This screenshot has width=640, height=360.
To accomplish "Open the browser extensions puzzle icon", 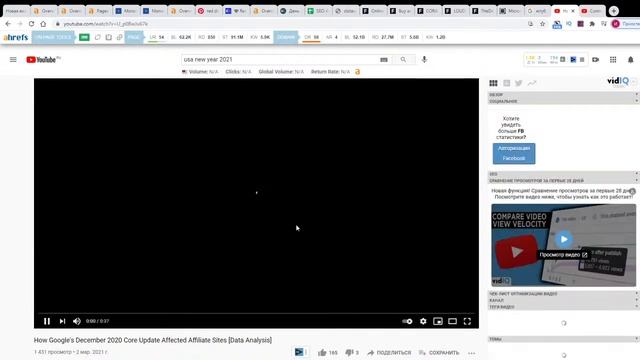I will 592,24.
